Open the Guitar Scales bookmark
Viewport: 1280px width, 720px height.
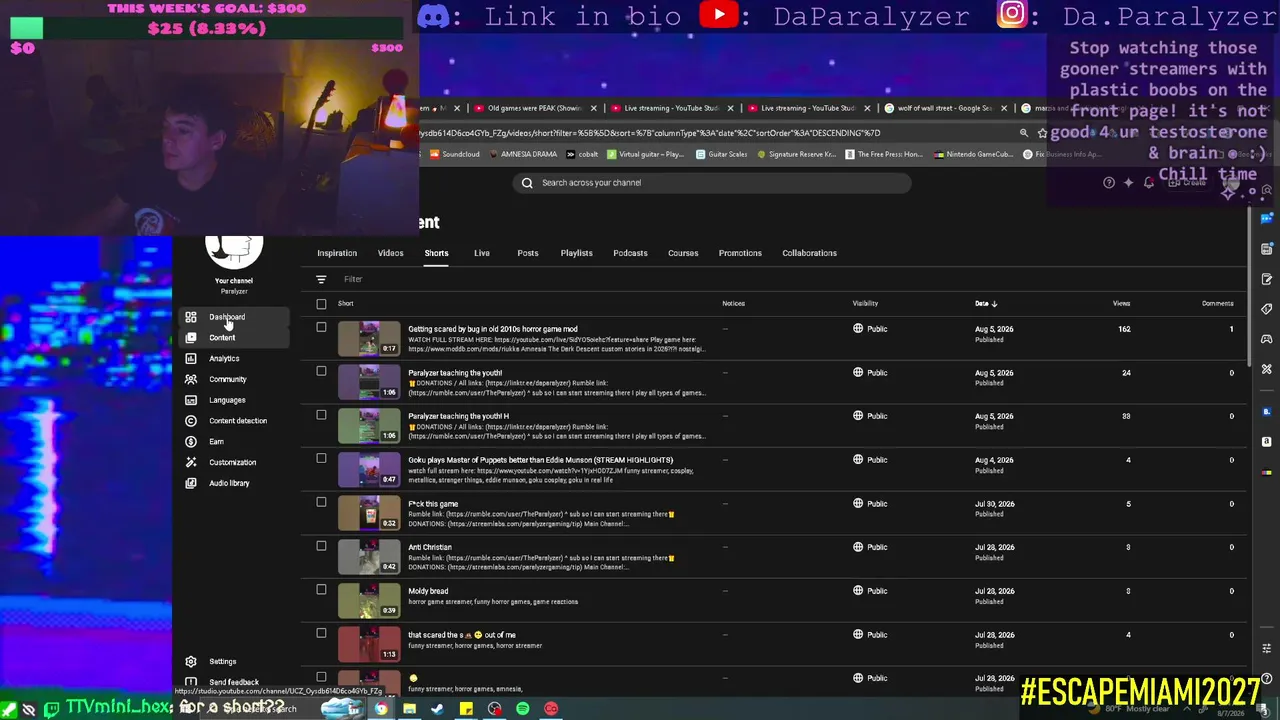click(721, 155)
